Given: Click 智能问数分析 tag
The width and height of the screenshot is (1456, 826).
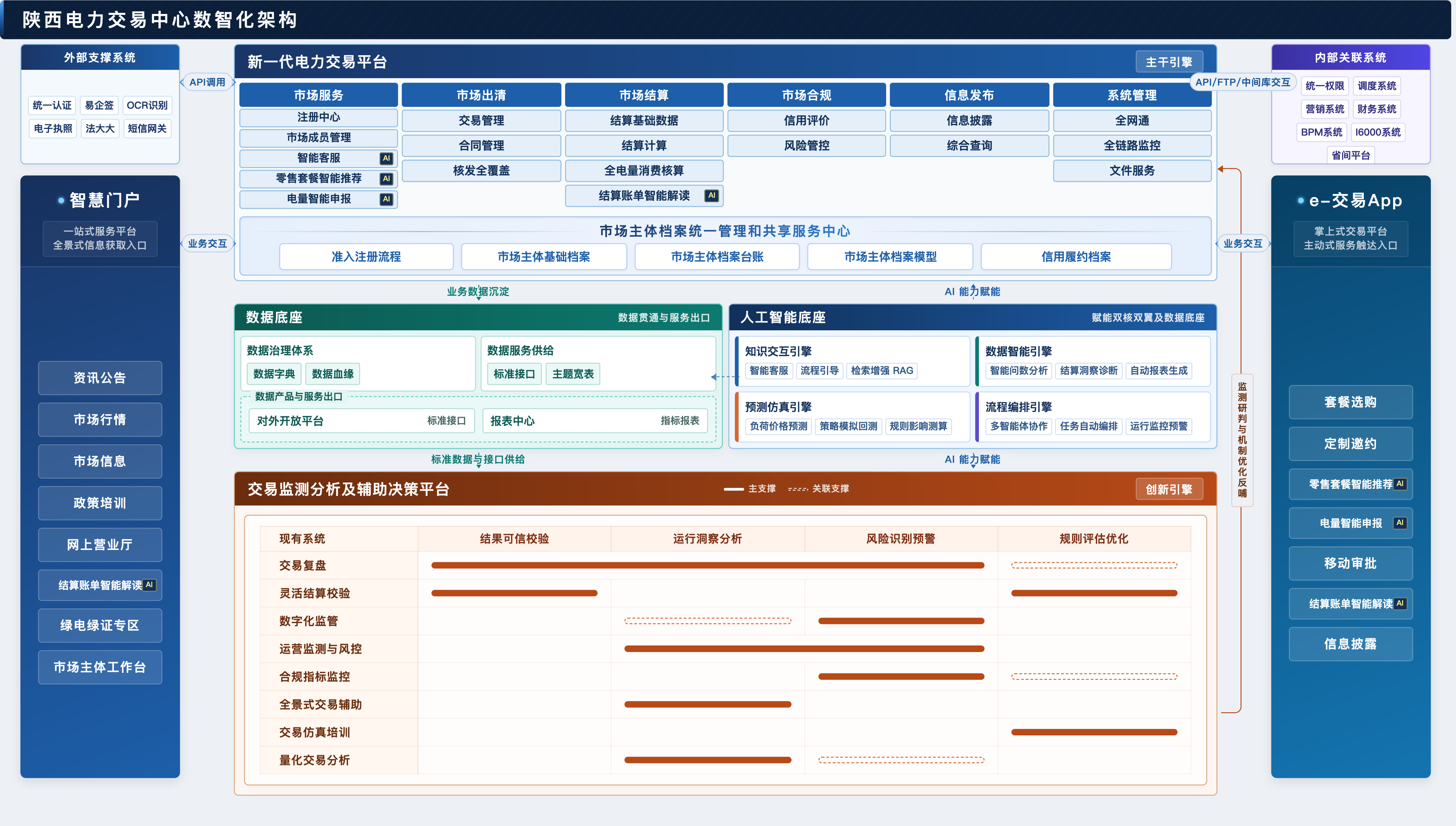Looking at the screenshot, I should click(1019, 371).
